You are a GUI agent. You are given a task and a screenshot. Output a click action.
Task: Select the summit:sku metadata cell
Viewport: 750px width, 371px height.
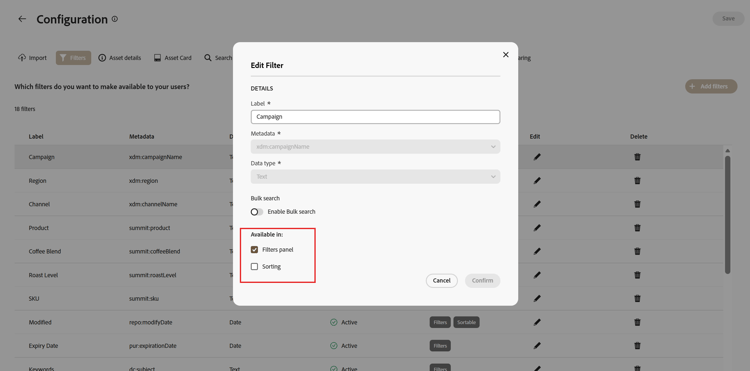[x=144, y=299]
